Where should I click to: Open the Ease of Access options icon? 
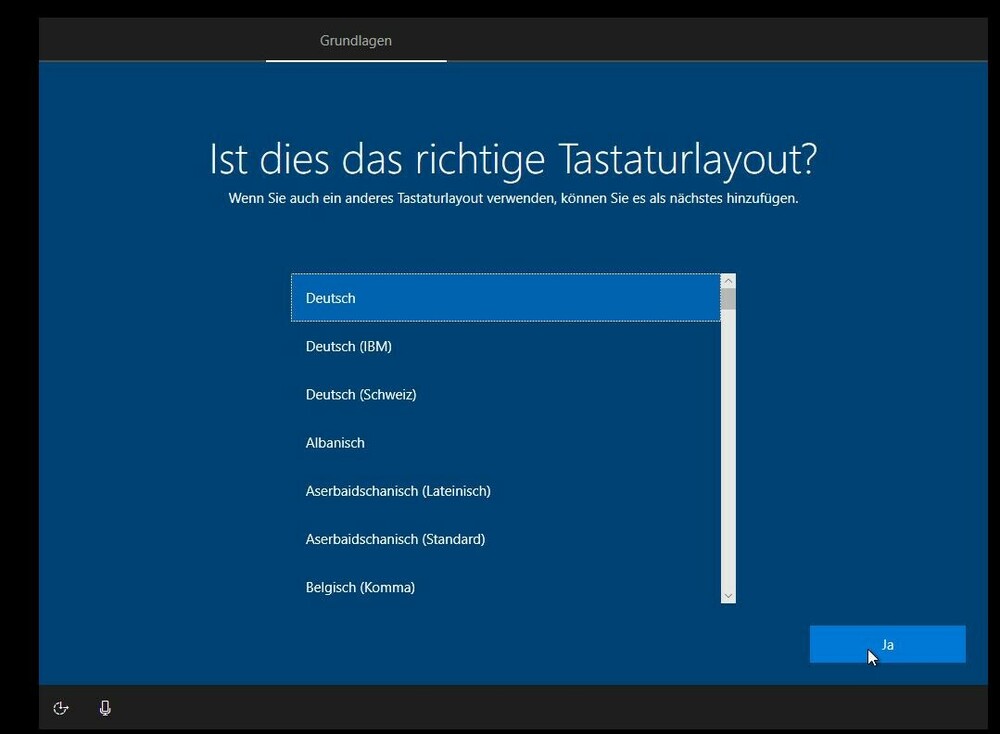pyautogui.click(x=61, y=708)
